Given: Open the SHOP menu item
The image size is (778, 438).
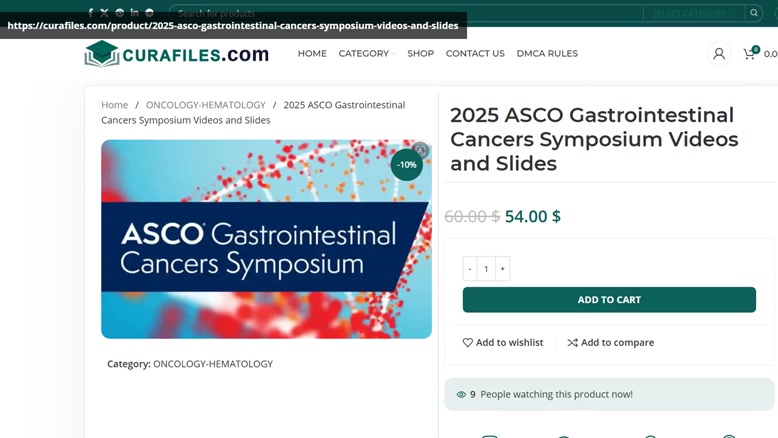Looking at the screenshot, I should (x=420, y=54).
